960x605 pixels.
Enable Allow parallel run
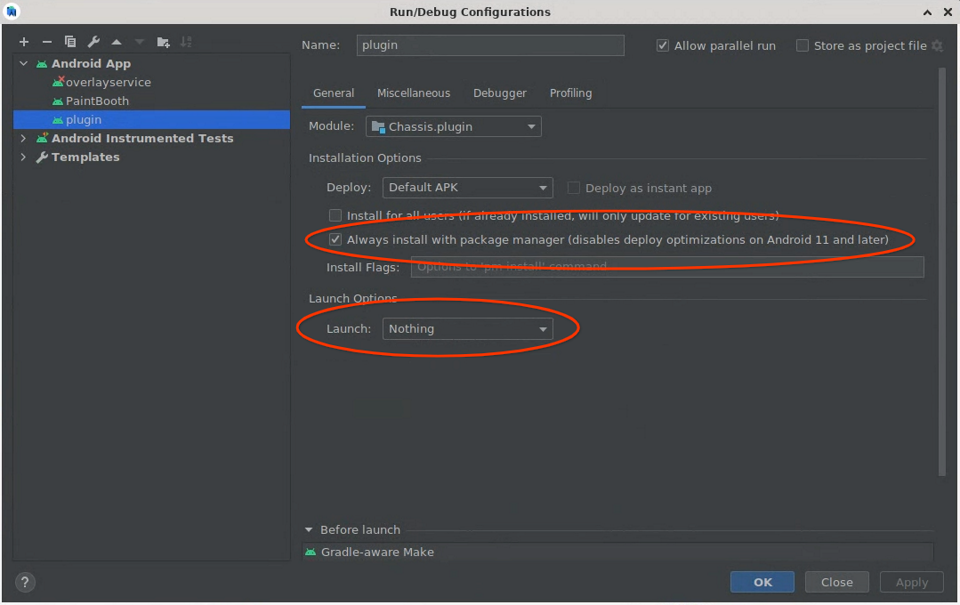(x=662, y=45)
